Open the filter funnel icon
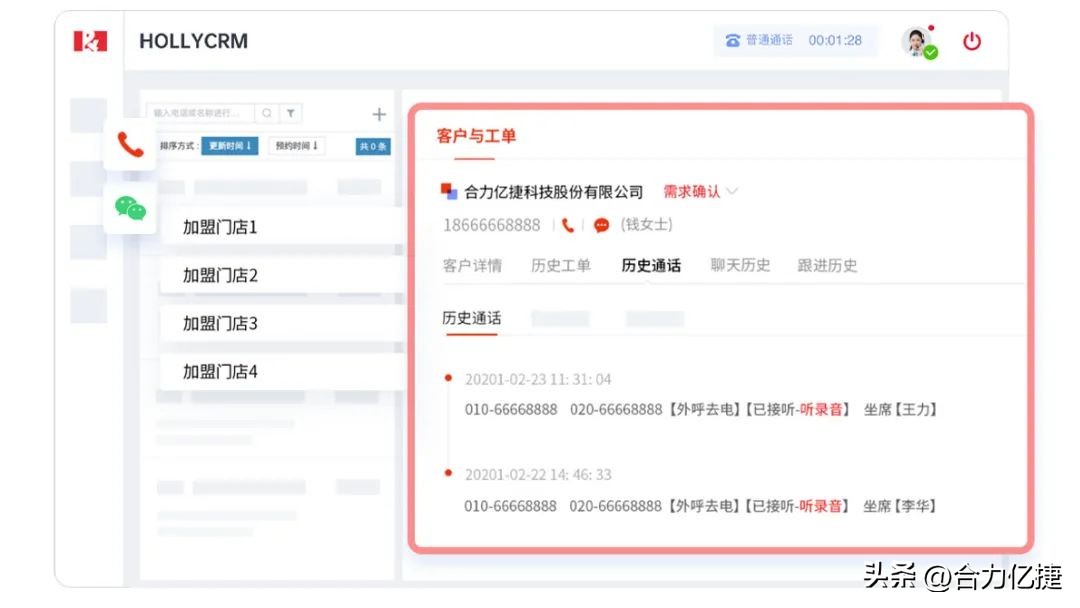 (291, 113)
